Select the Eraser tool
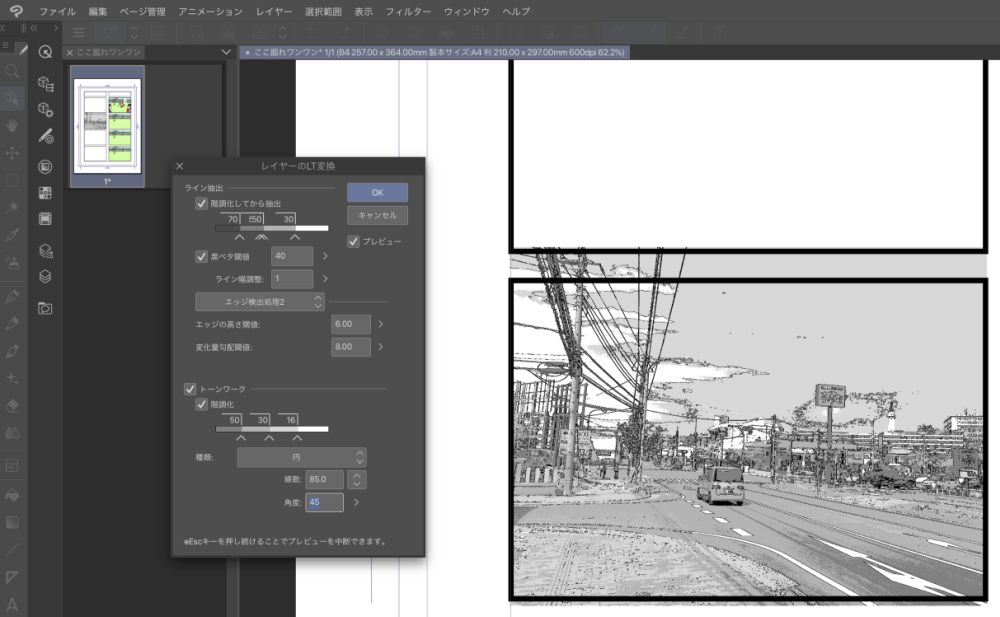The image size is (1000, 617). (x=12, y=406)
